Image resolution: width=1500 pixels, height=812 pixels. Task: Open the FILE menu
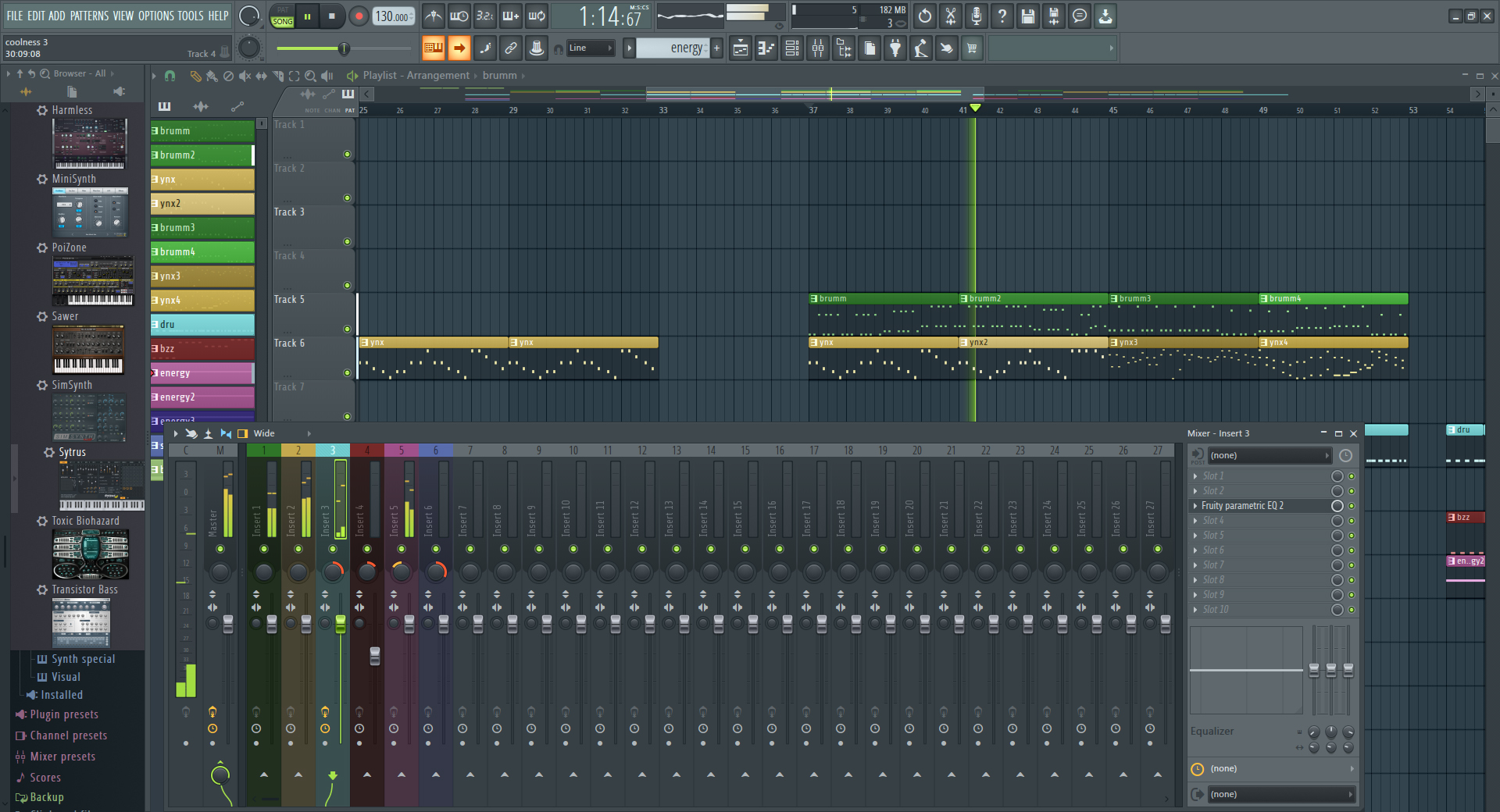[x=15, y=16]
